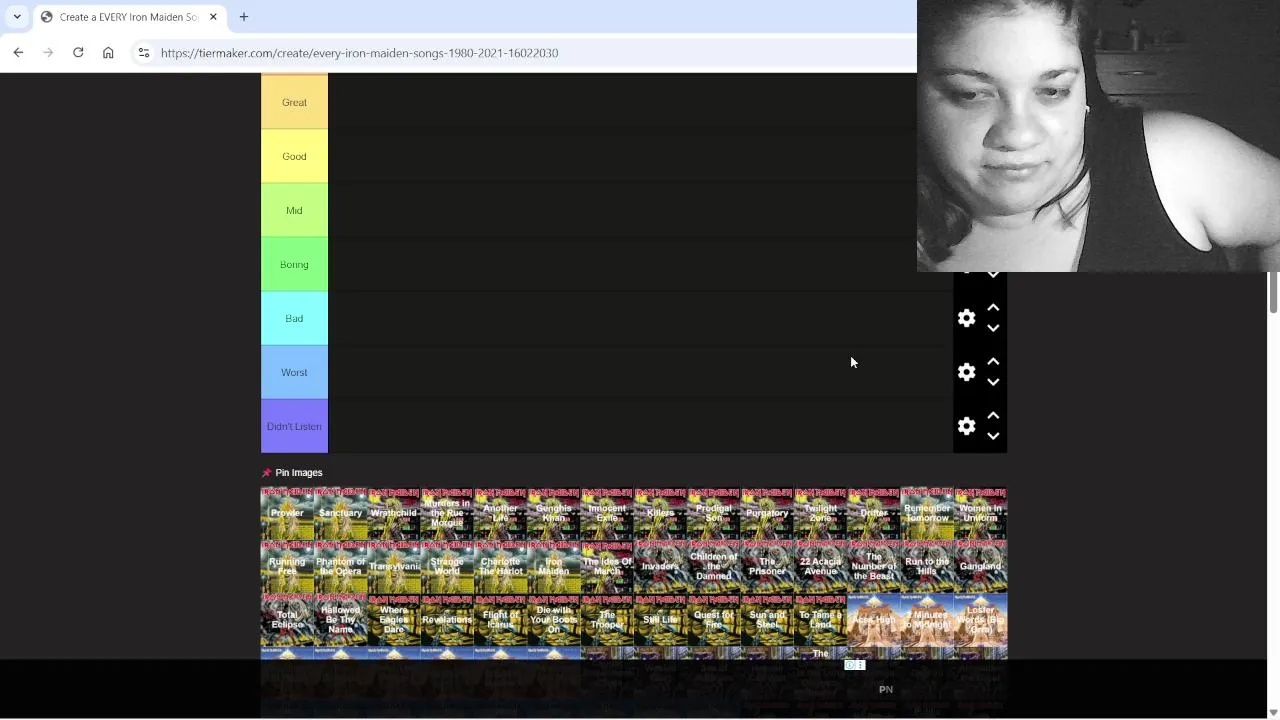
Task: Move the Worst tier row up
Action: 993,362
